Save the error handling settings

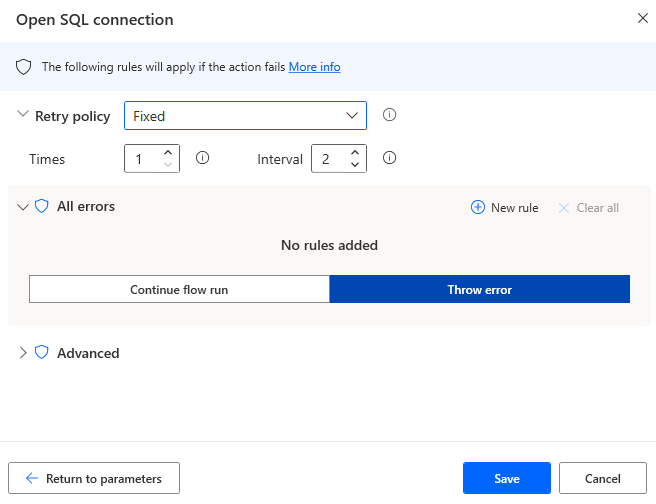coord(507,478)
